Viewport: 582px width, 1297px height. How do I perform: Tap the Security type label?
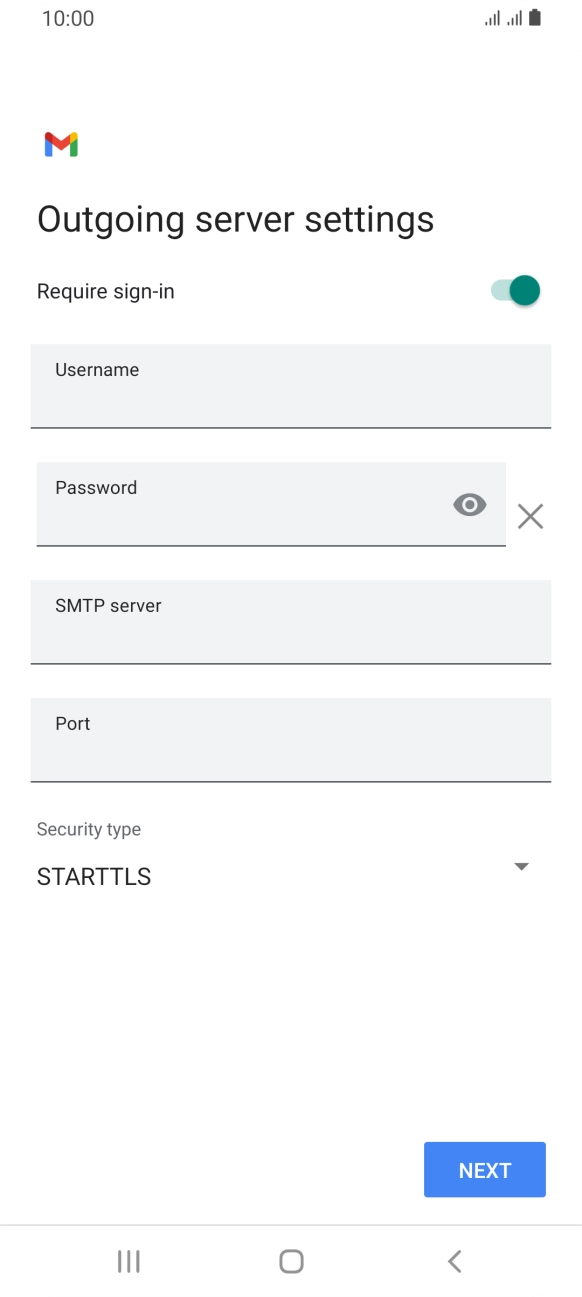[88, 829]
